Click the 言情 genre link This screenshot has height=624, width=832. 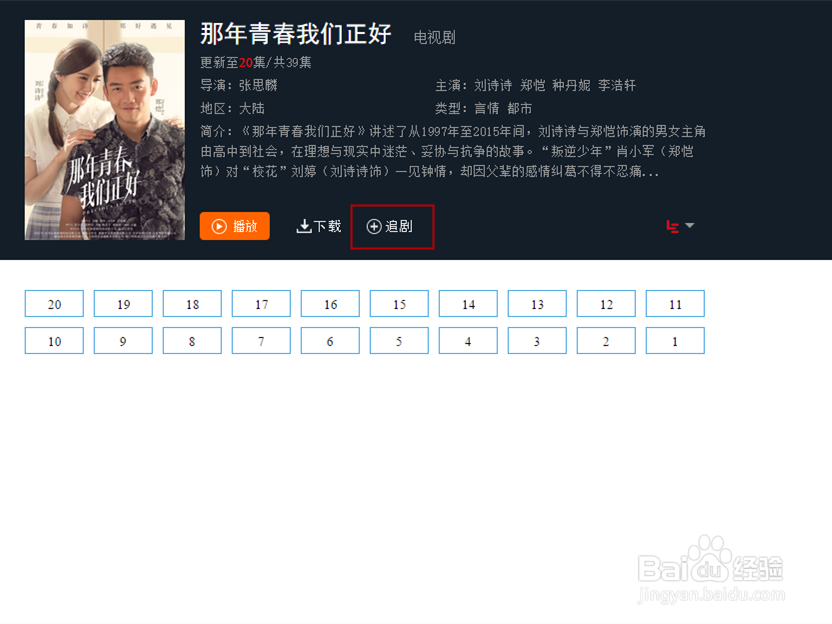coord(487,109)
